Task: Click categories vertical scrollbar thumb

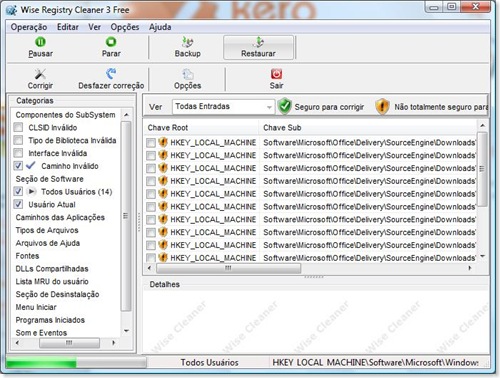Action: (126, 216)
